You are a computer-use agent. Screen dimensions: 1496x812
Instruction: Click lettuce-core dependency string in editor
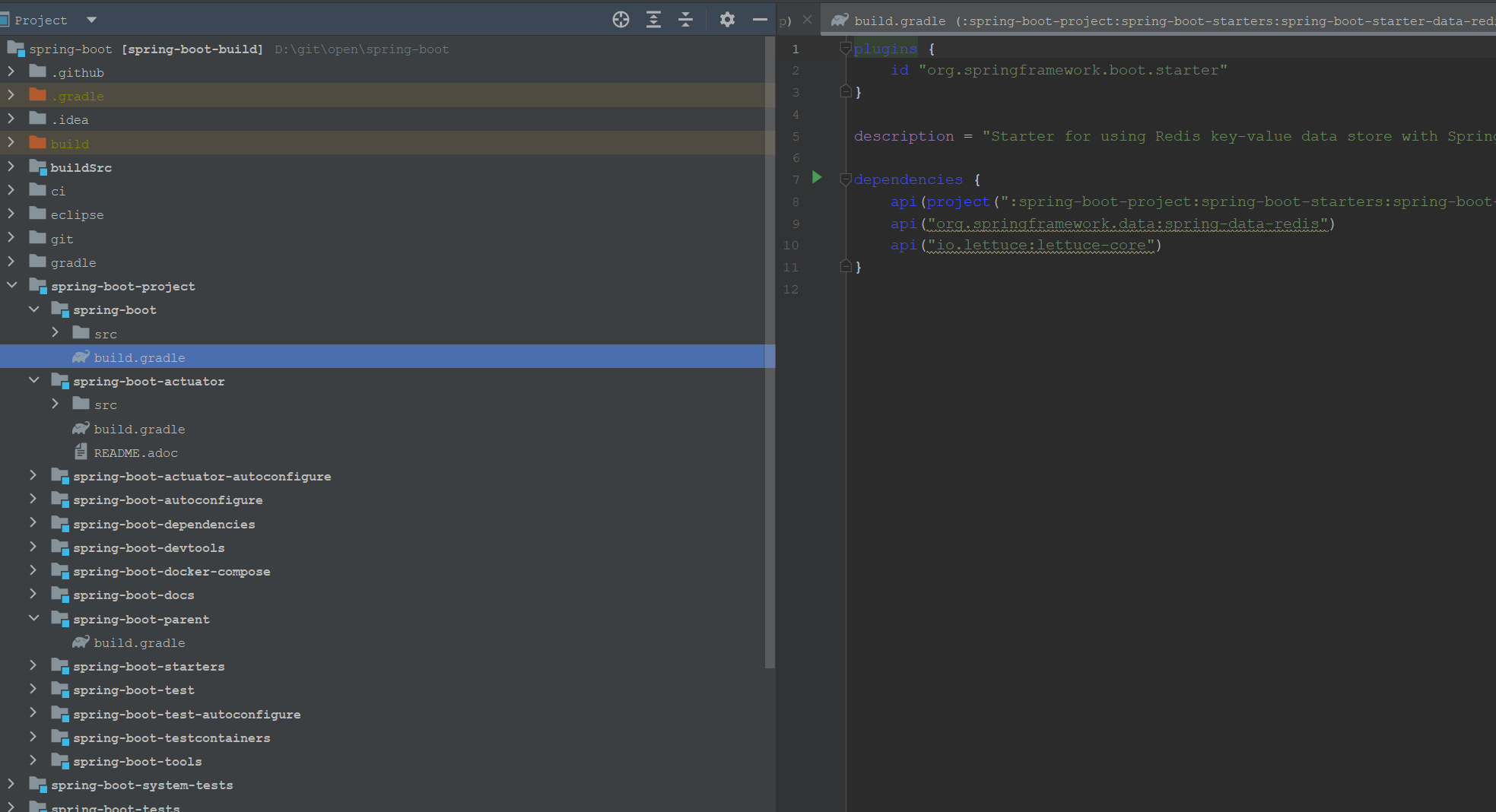click(1040, 245)
